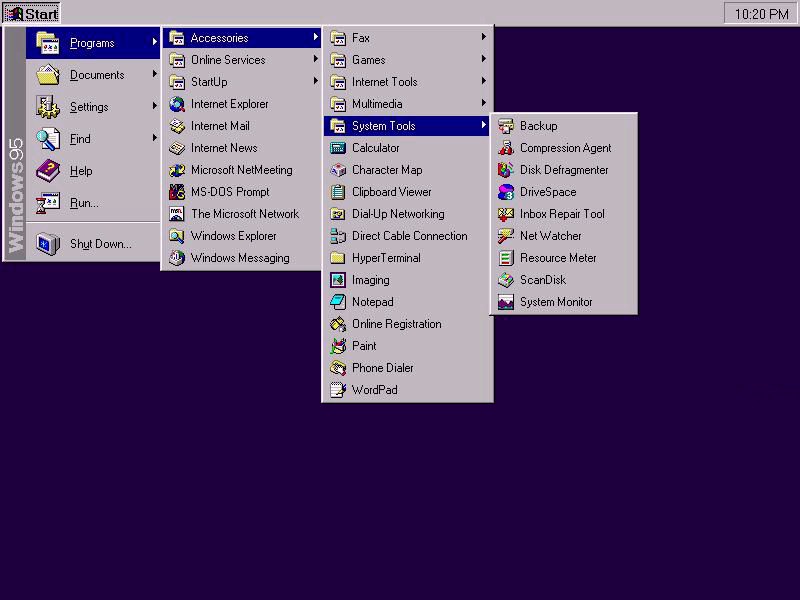
Task: Click the System Monitor icon
Action: tap(506, 302)
